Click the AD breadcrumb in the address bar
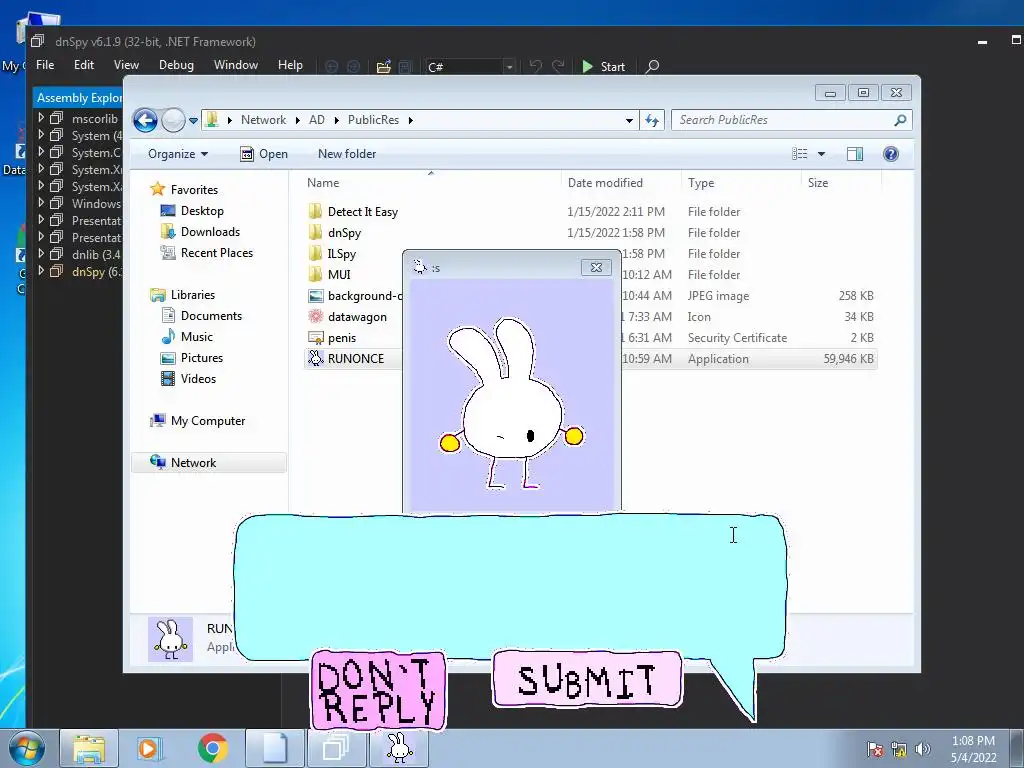 click(x=317, y=120)
